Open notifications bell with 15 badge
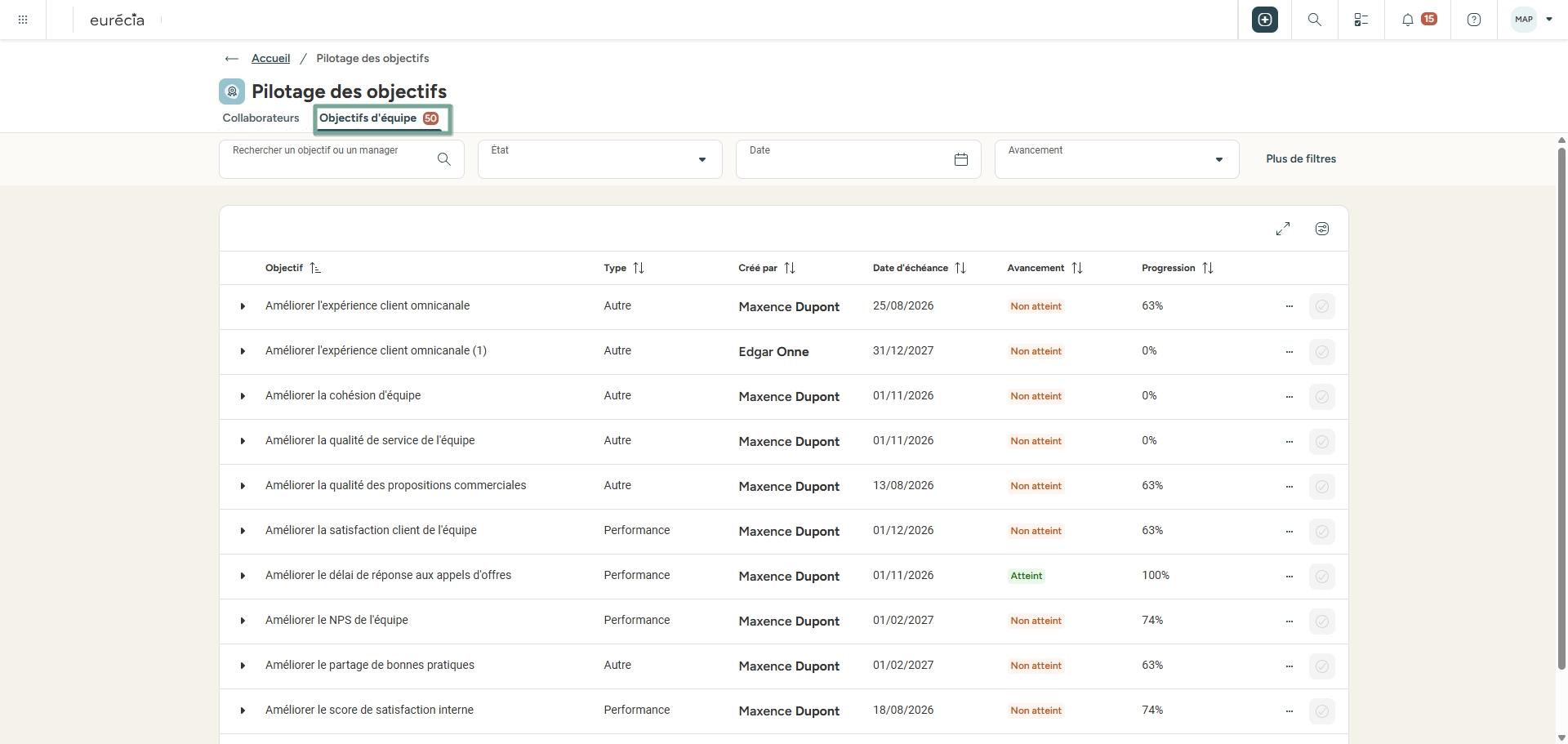The width and height of the screenshot is (1568, 744). (1418, 20)
